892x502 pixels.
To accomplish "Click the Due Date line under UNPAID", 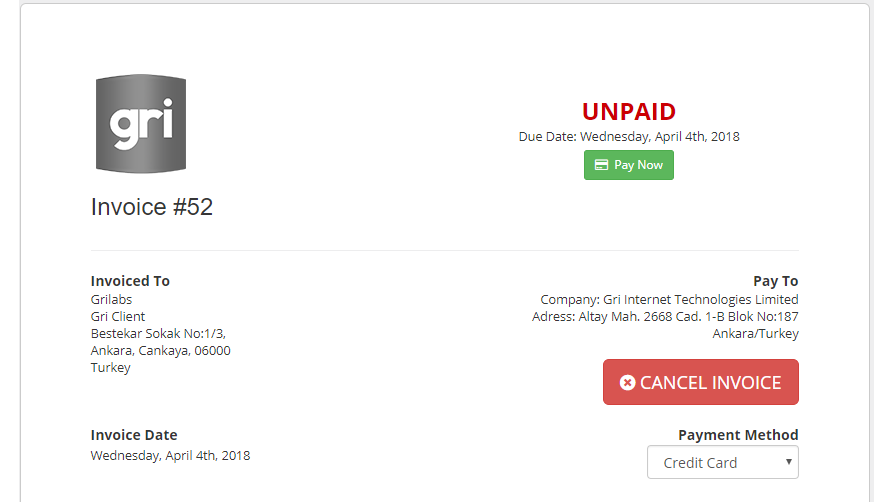I will click(629, 137).
